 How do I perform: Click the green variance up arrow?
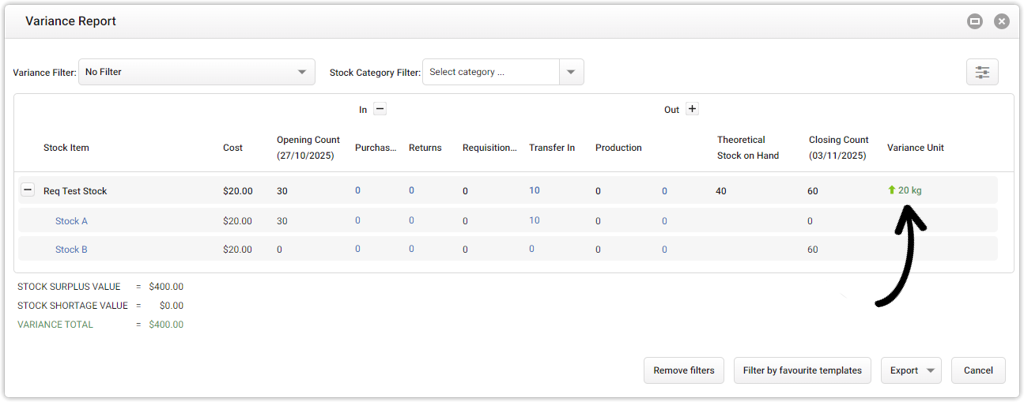click(891, 191)
